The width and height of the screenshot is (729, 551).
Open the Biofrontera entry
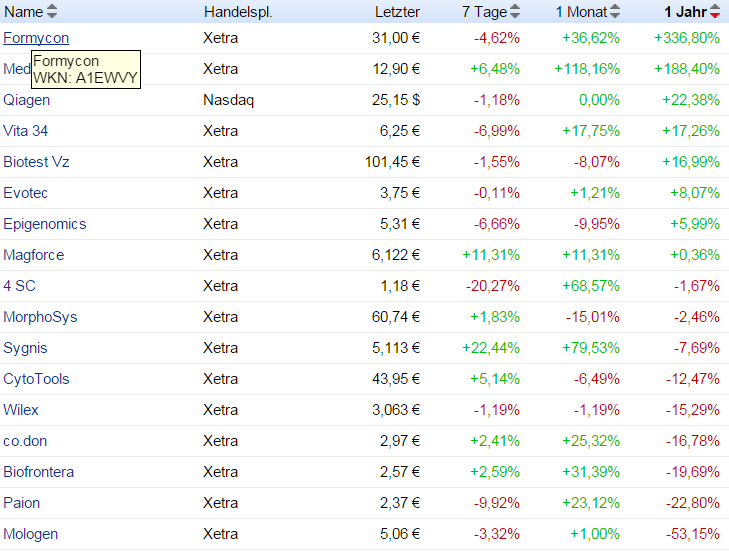(x=39, y=472)
